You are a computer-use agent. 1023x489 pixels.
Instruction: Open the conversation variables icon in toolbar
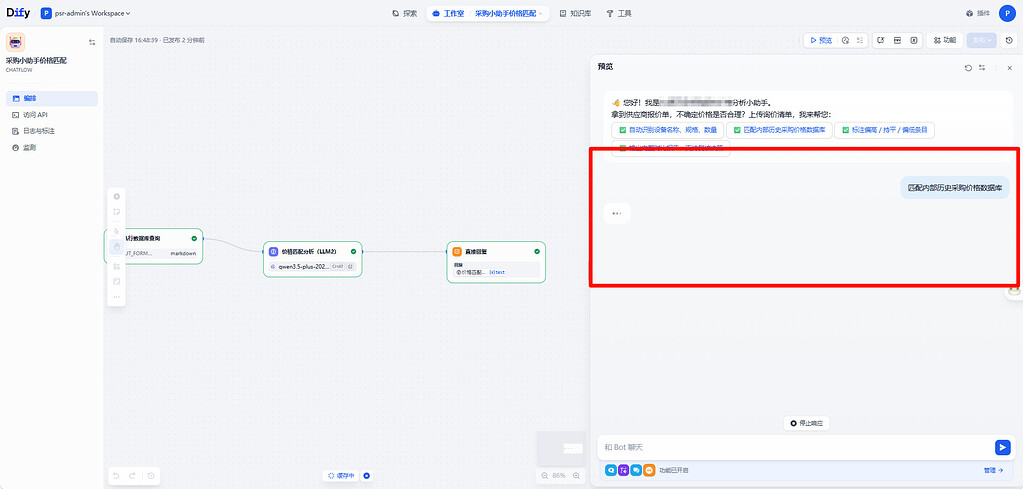(914, 40)
